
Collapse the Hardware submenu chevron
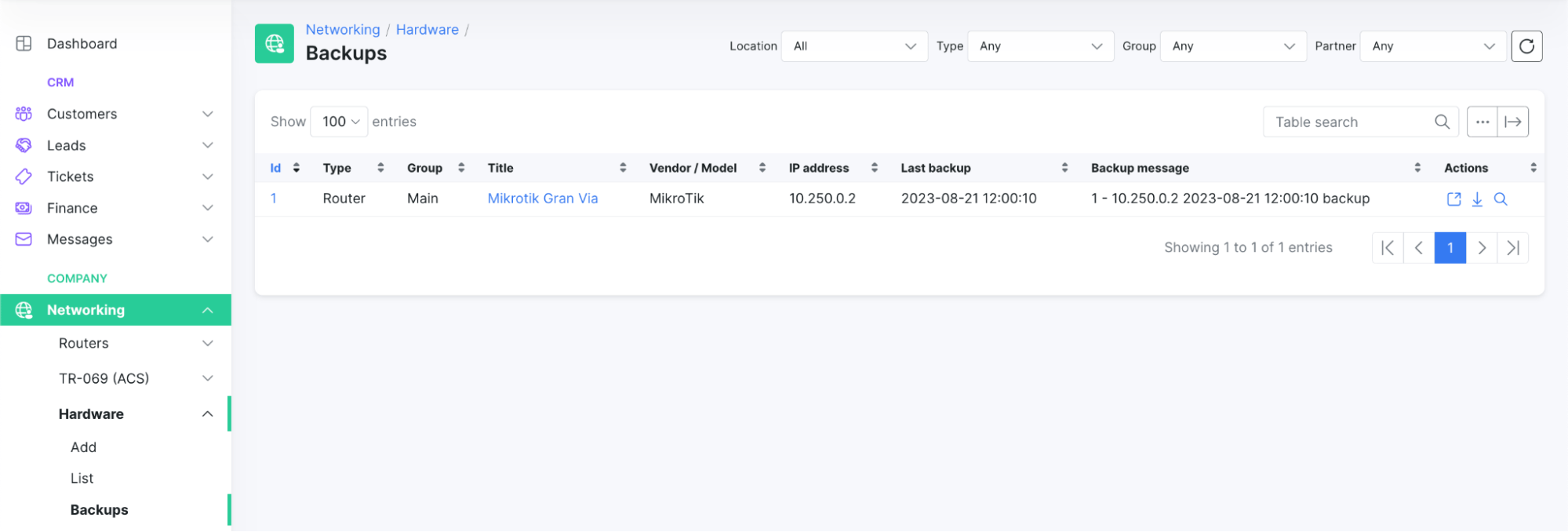208,414
